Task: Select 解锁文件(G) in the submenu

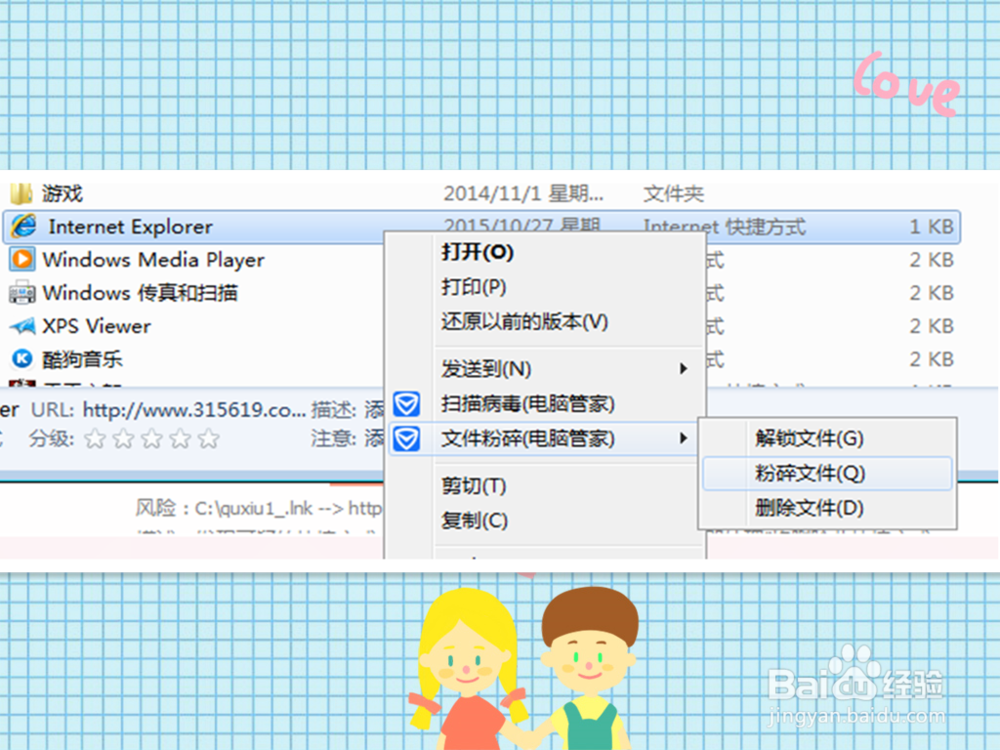Action: coord(809,438)
